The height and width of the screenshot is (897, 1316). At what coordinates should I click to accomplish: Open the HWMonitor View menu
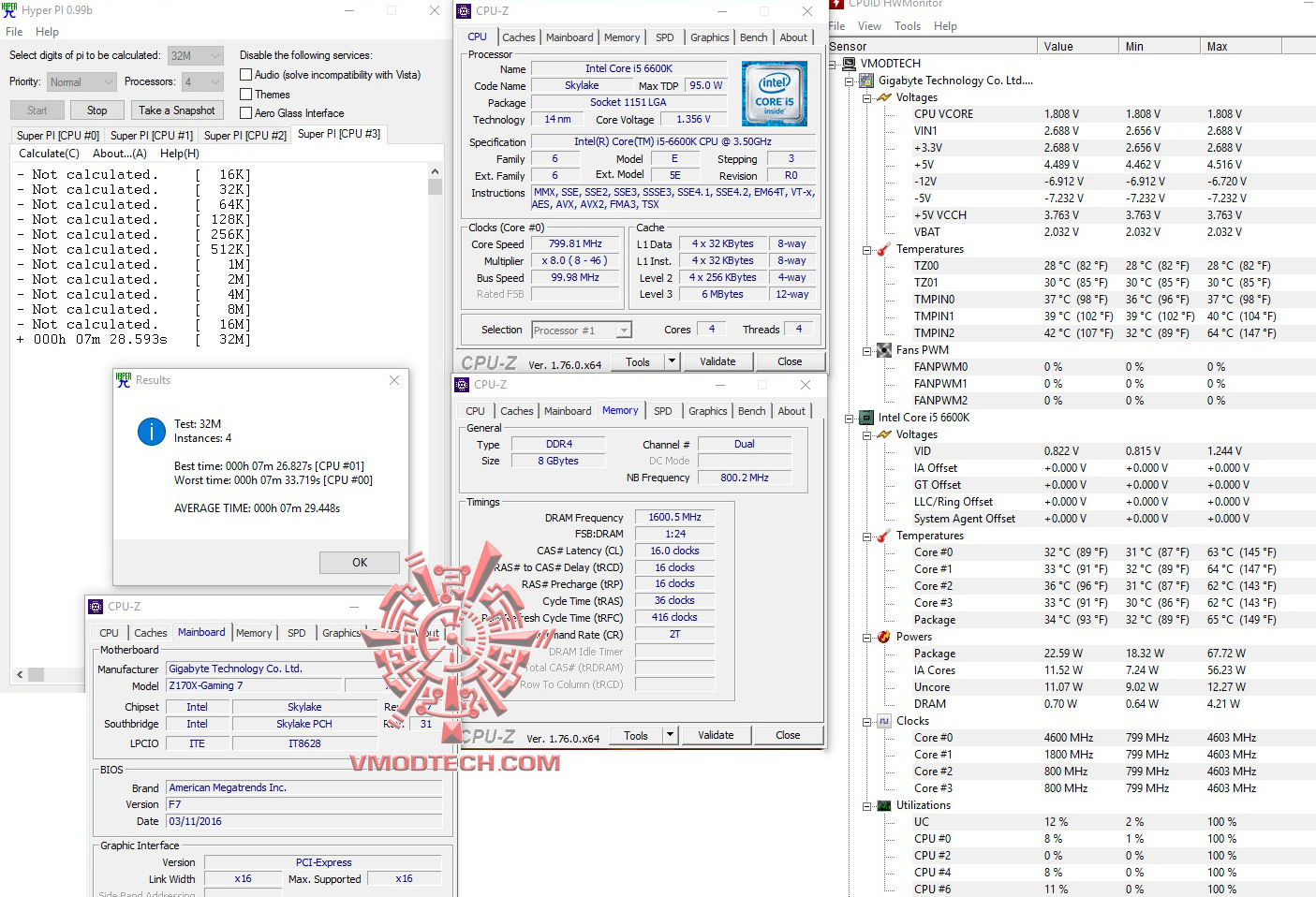coord(869,26)
